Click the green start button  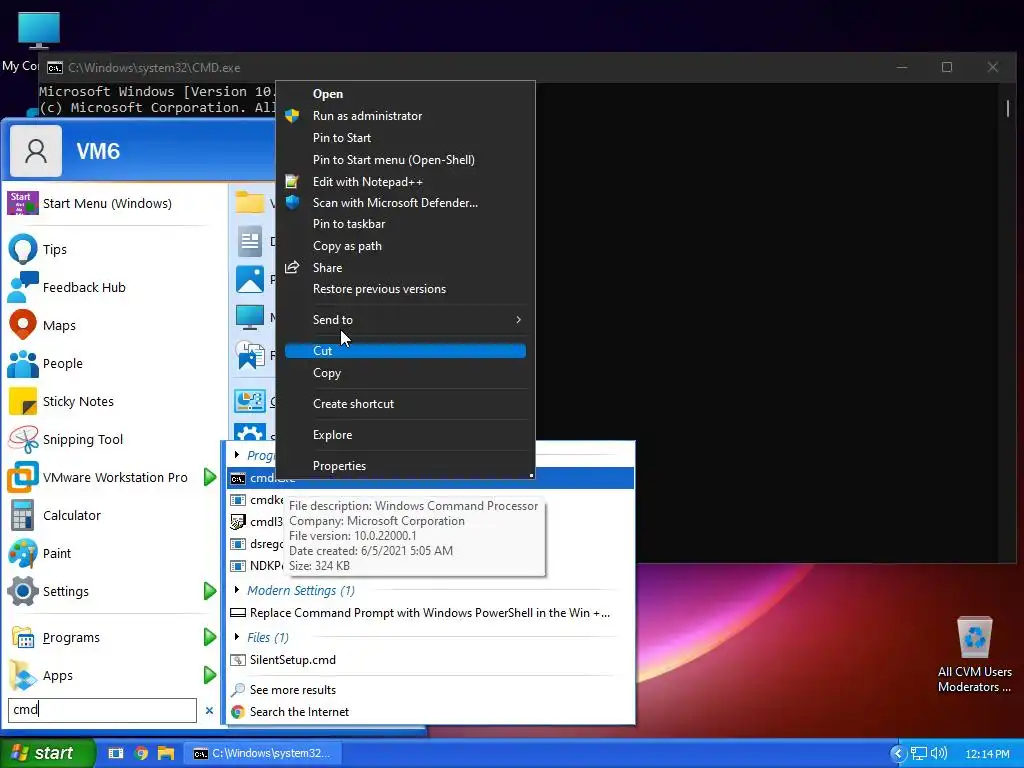[47, 753]
